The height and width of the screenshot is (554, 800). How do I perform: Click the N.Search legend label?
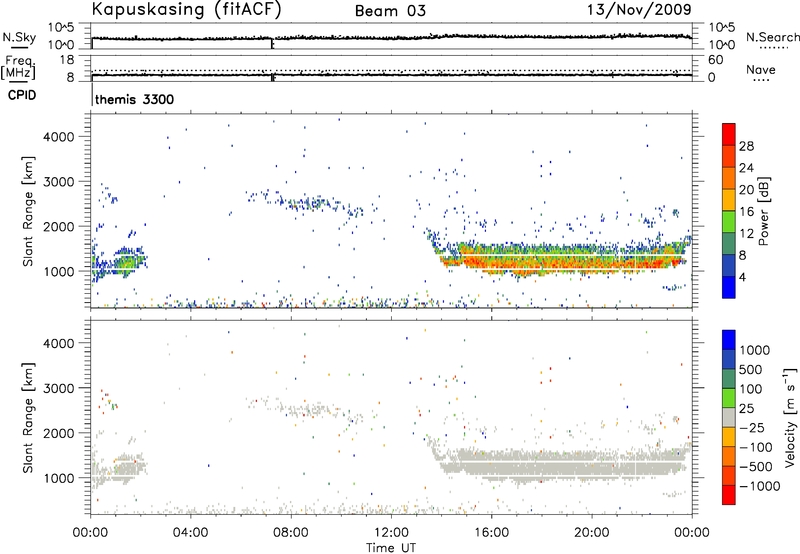pos(772,37)
